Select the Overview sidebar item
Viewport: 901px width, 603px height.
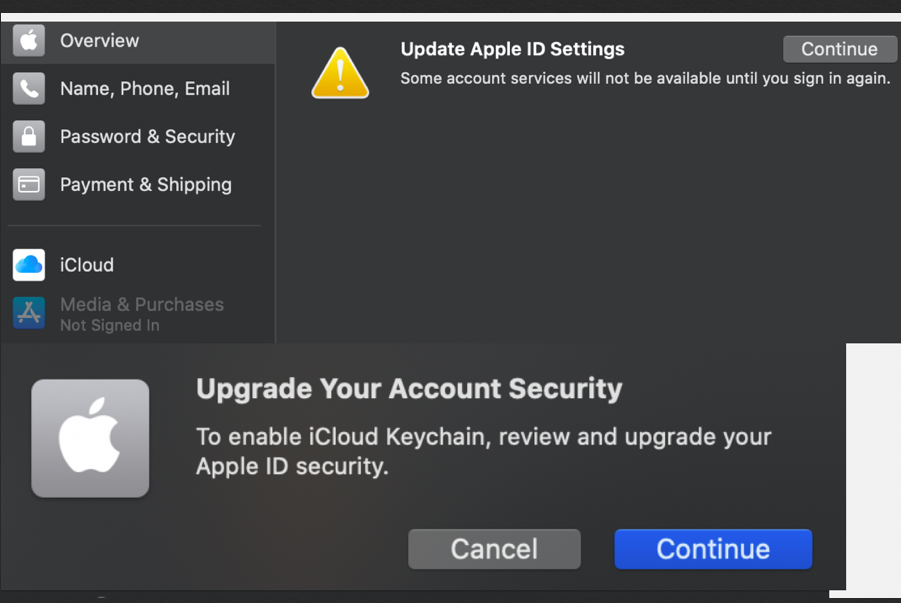coord(99,41)
